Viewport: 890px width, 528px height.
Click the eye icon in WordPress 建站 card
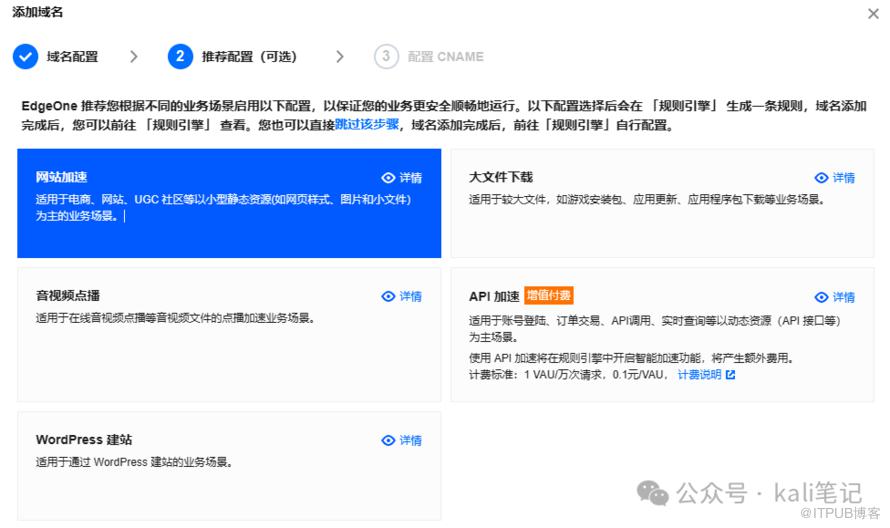[388, 441]
